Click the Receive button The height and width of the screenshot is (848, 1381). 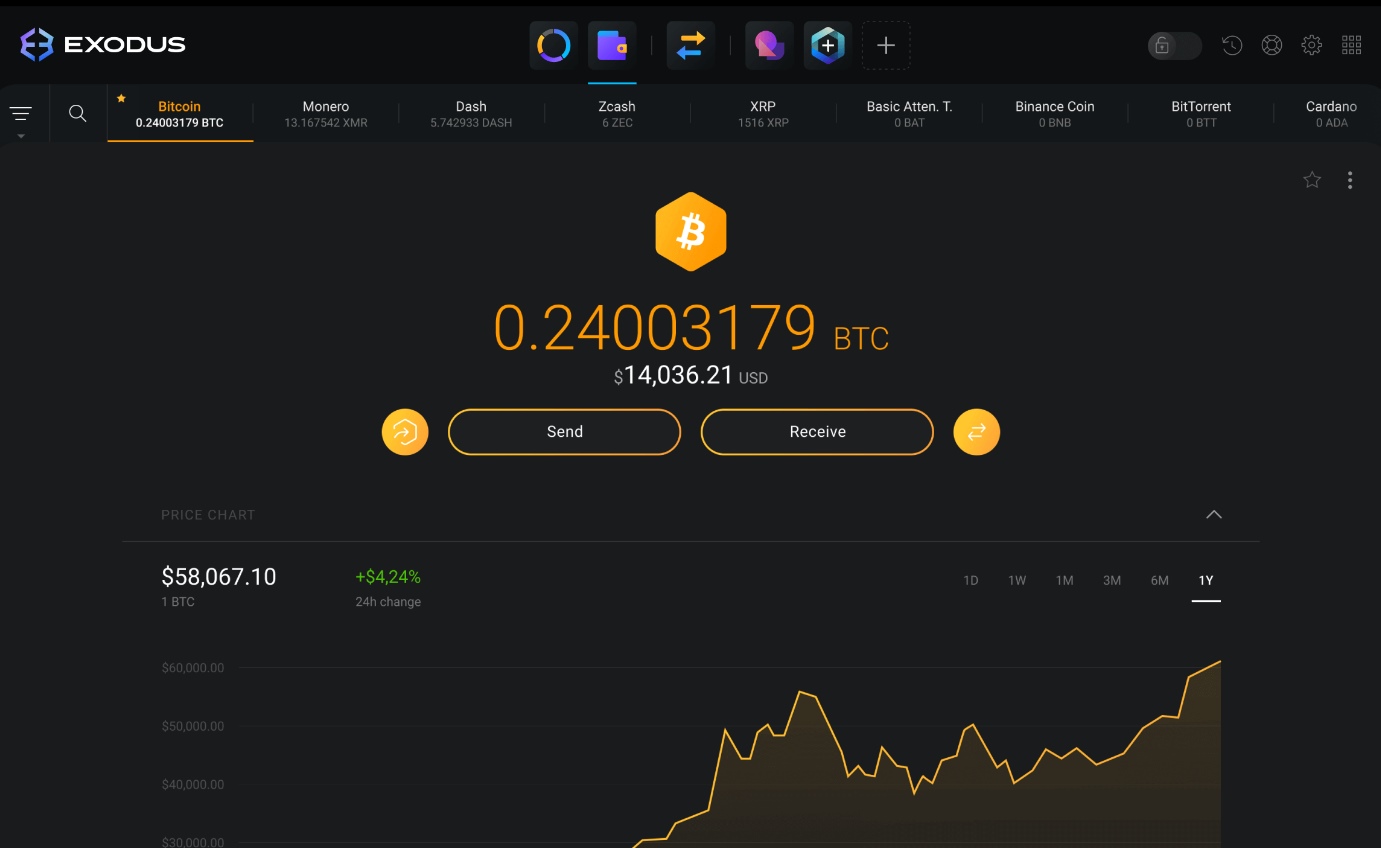817,431
